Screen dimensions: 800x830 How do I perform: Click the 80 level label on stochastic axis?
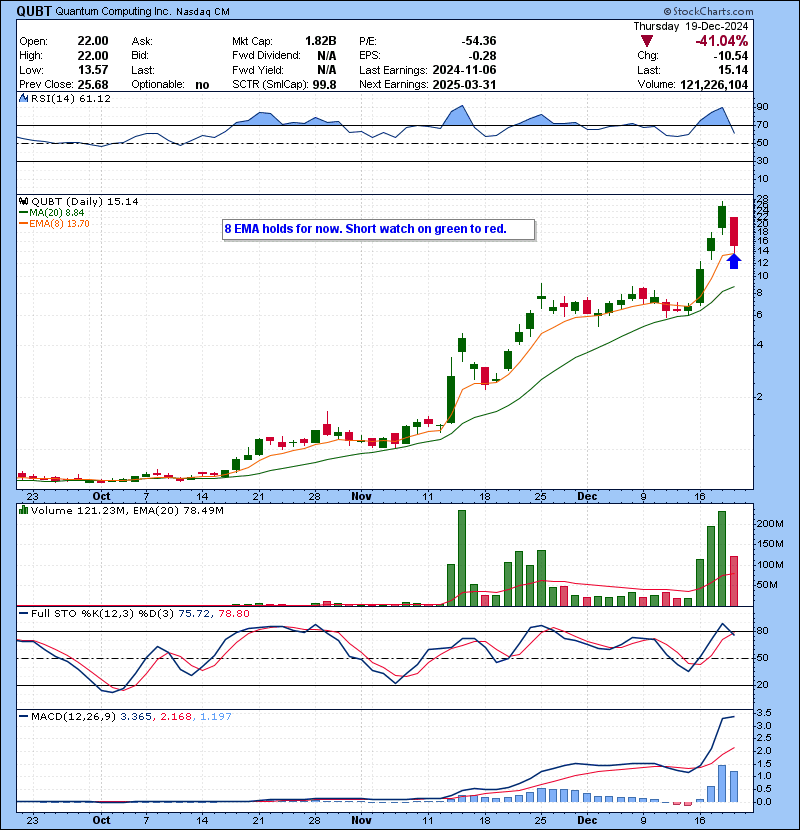pyautogui.click(x=762, y=631)
